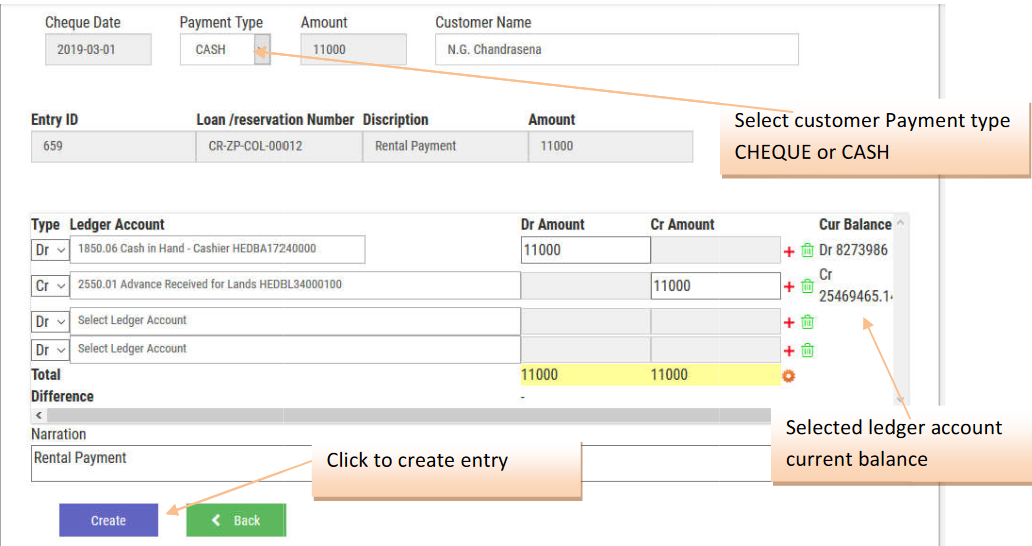
Task: Click the Cr 25469465 current balance value
Action: pos(855,285)
